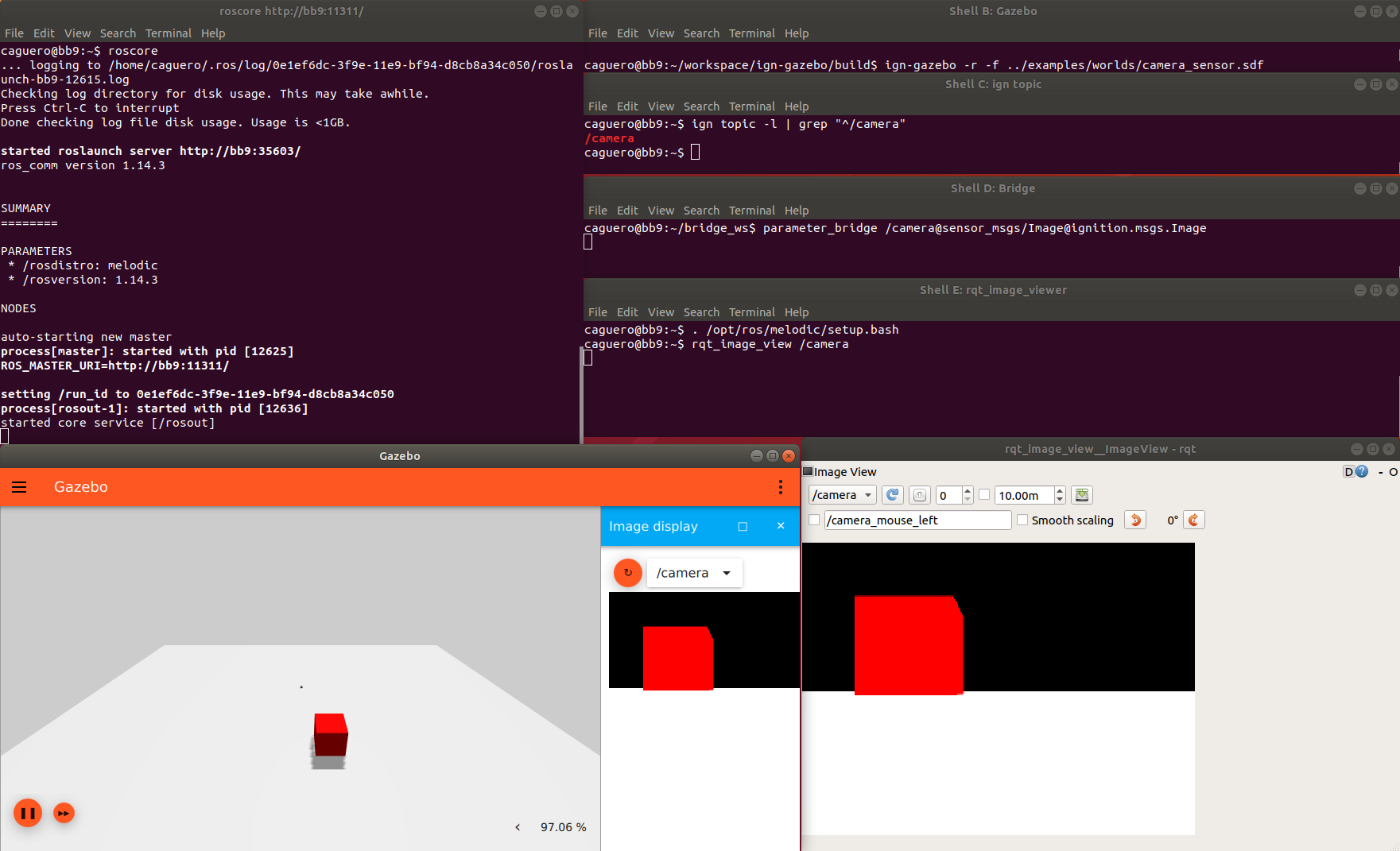Screen dimensions: 1400x851
Task: Open Gazebo's plugin options via three-dot menu
Action: pyautogui.click(x=780, y=487)
